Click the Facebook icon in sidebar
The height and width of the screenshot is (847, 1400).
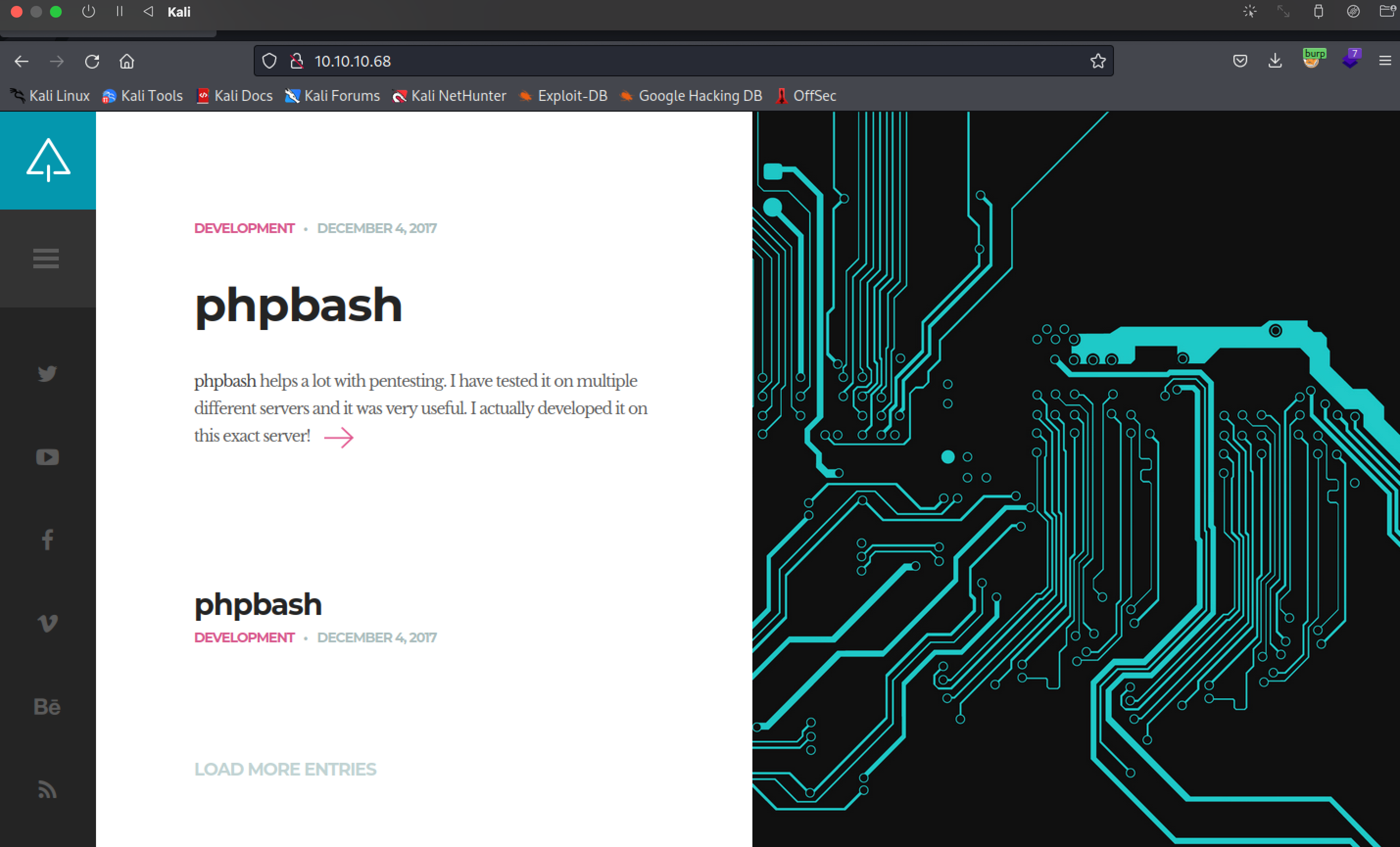47,540
